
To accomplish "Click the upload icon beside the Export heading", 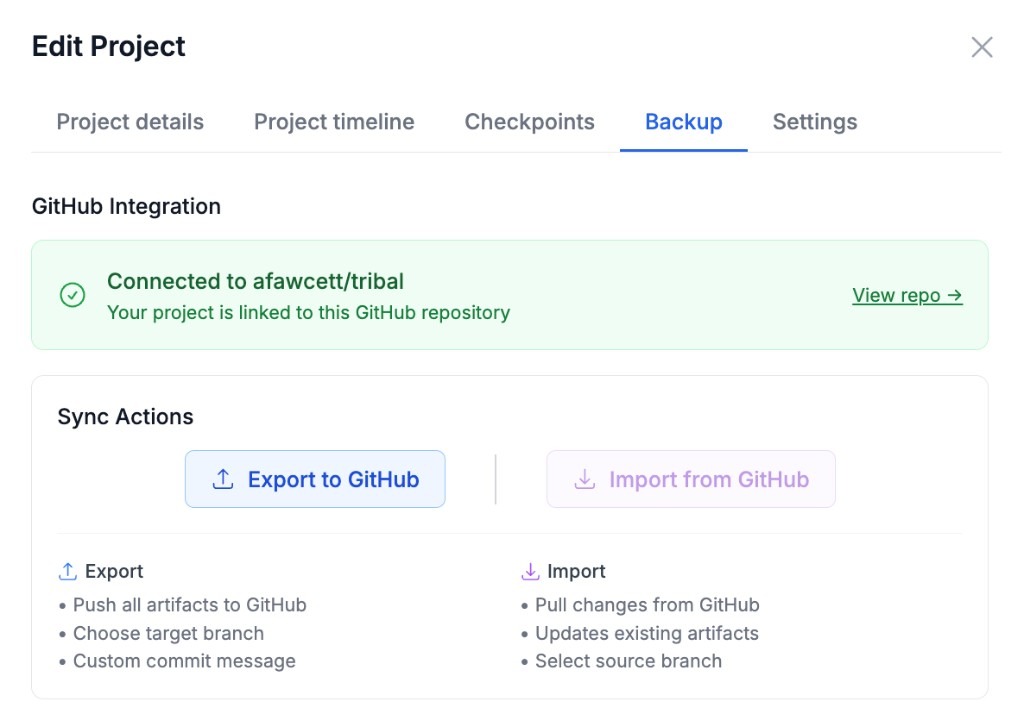I will click(x=67, y=571).
